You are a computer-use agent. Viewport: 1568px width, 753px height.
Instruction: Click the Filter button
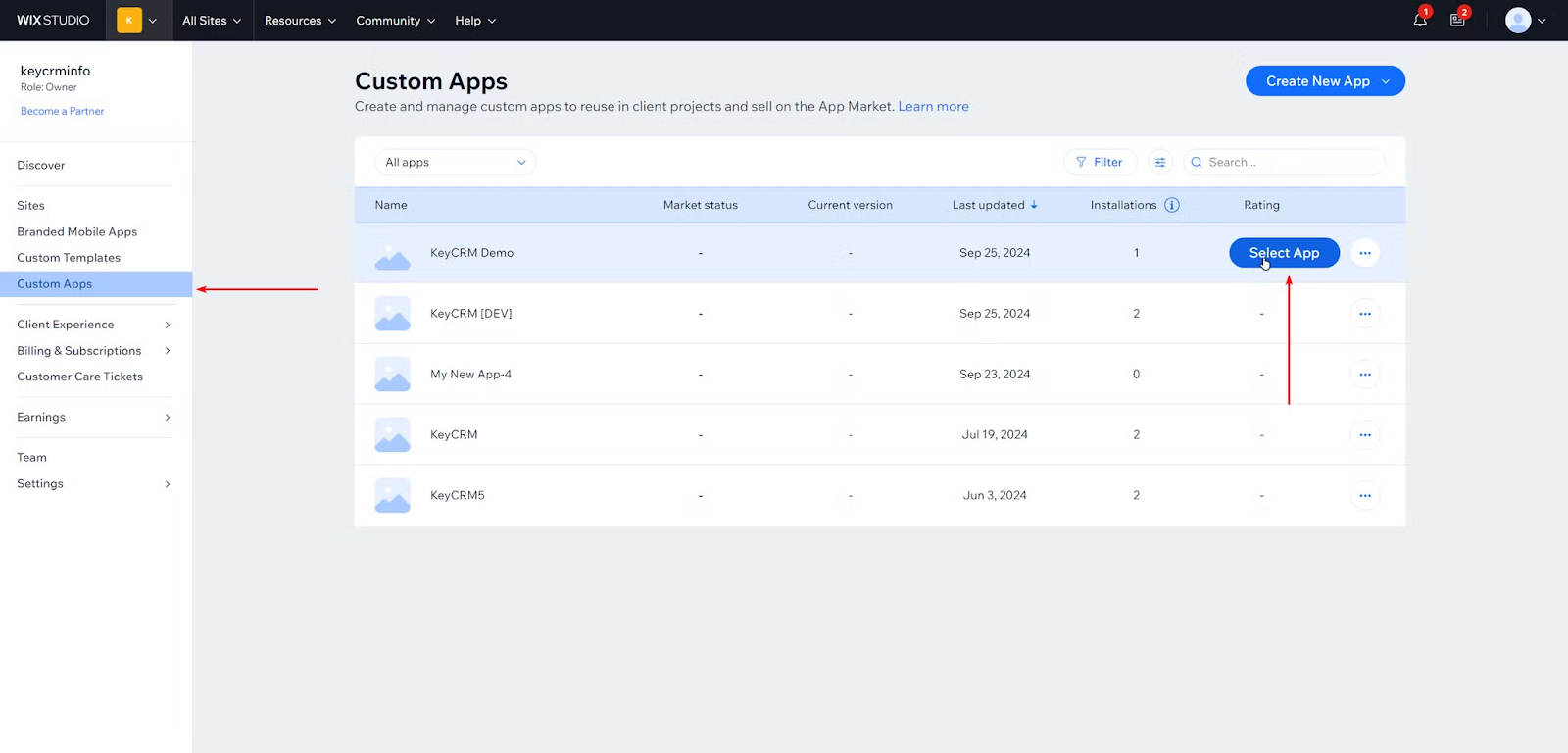1101,162
